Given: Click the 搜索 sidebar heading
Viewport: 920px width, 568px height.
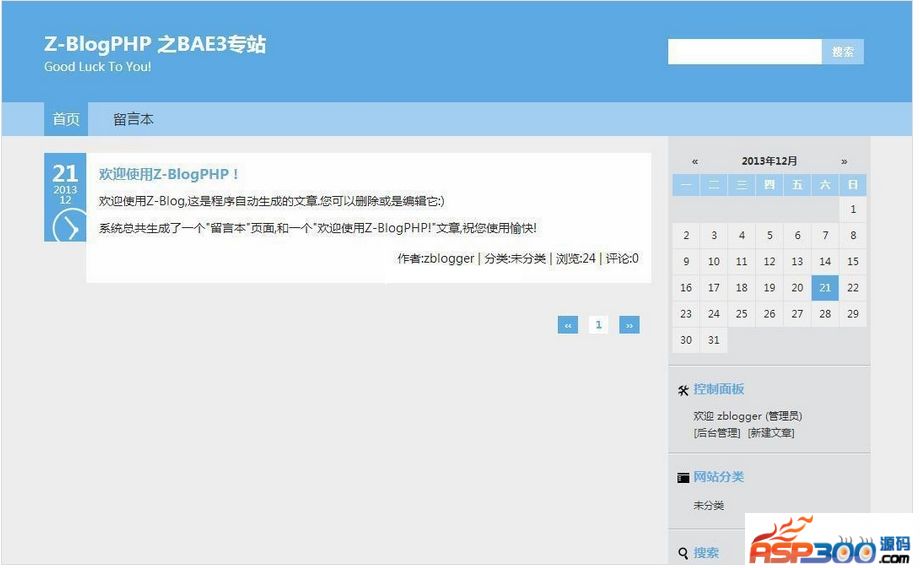Looking at the screenshot, I should pyautogui.click(x=706, y=553).
